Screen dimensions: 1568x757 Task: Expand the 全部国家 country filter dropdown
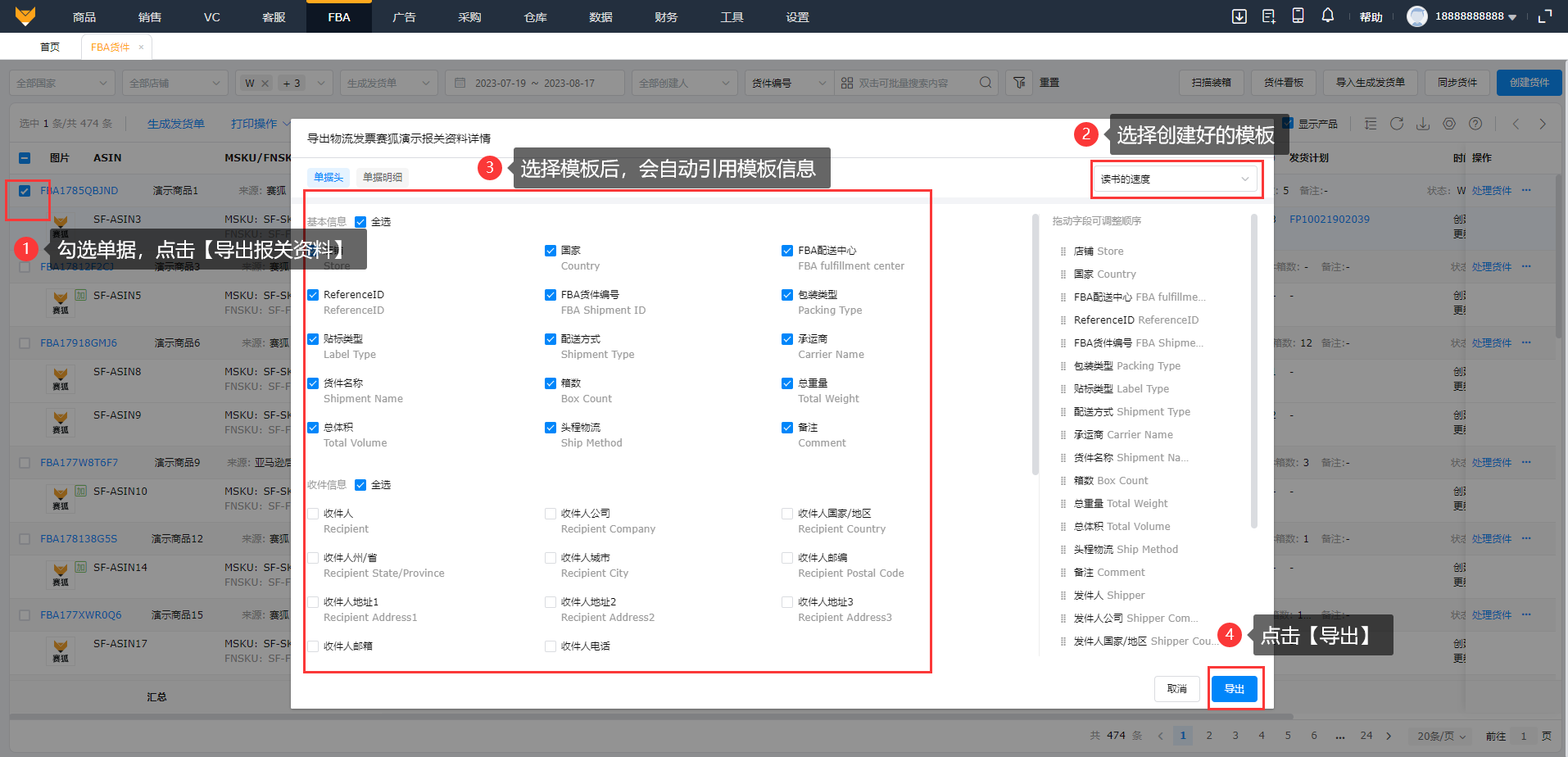(x=61, y=83)
